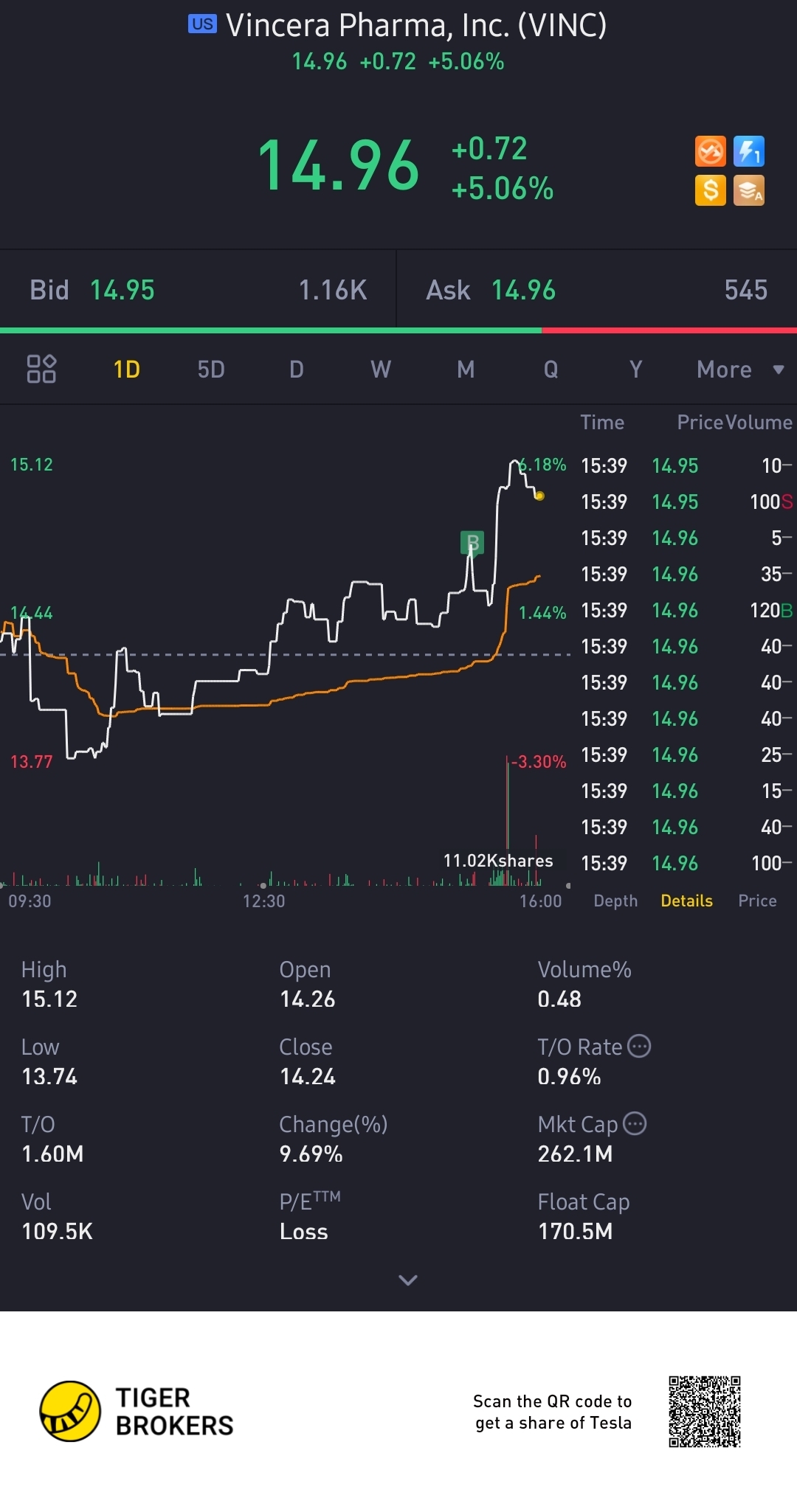Tap the Volume% value 0.48
The width and height of the screenshot is (797, 1512).
(x=559, y=999)
